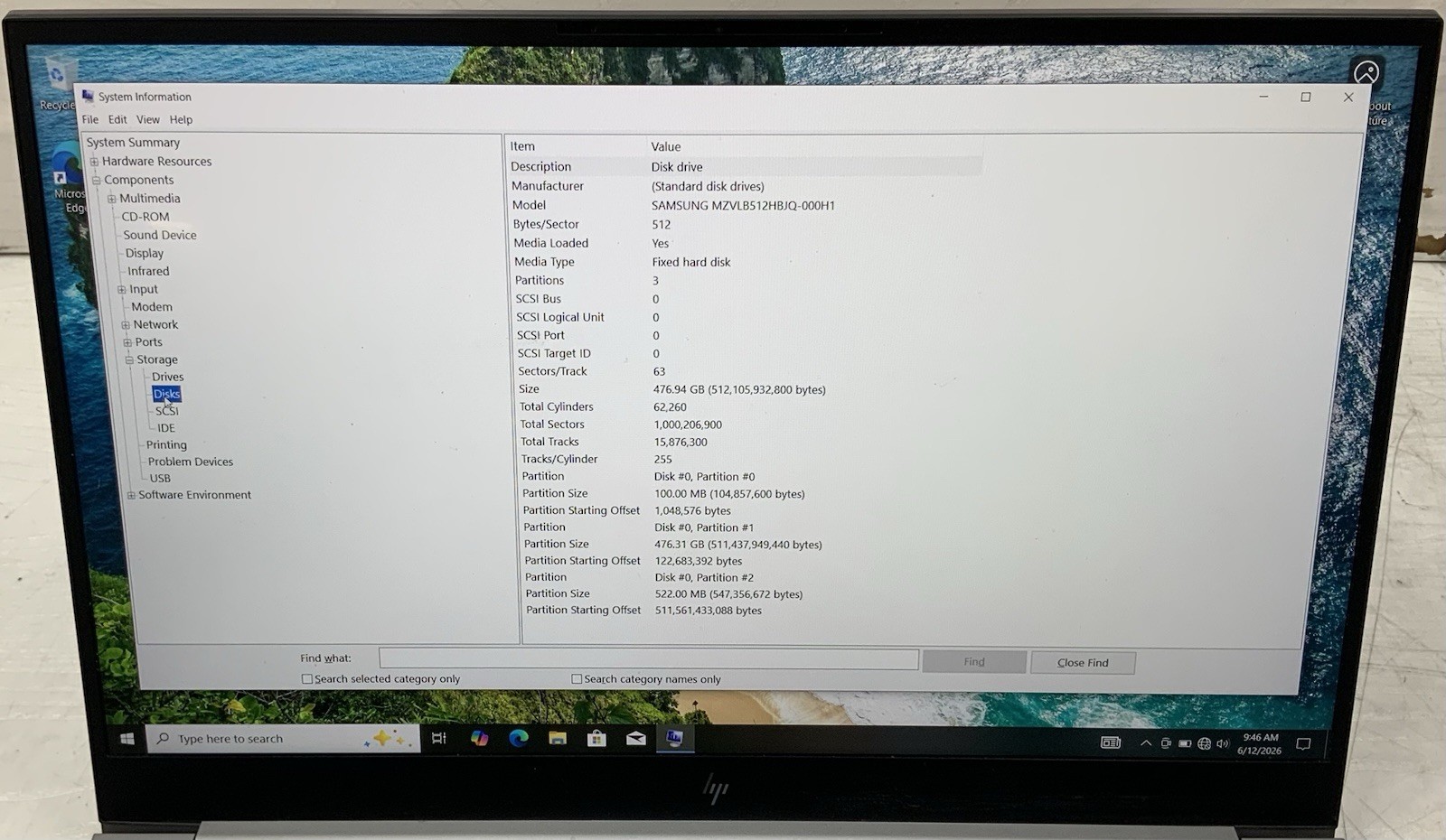
Task: Expand the Multimedia node
Action: click(112, 199)
